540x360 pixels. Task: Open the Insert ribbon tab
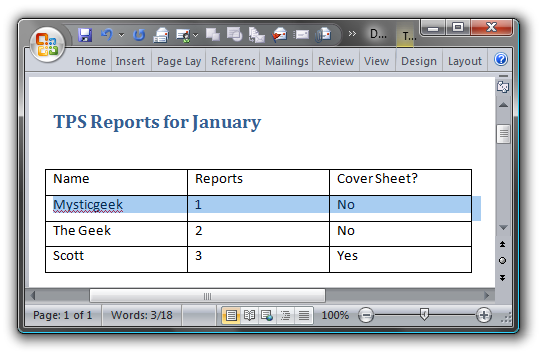(130, 61)
